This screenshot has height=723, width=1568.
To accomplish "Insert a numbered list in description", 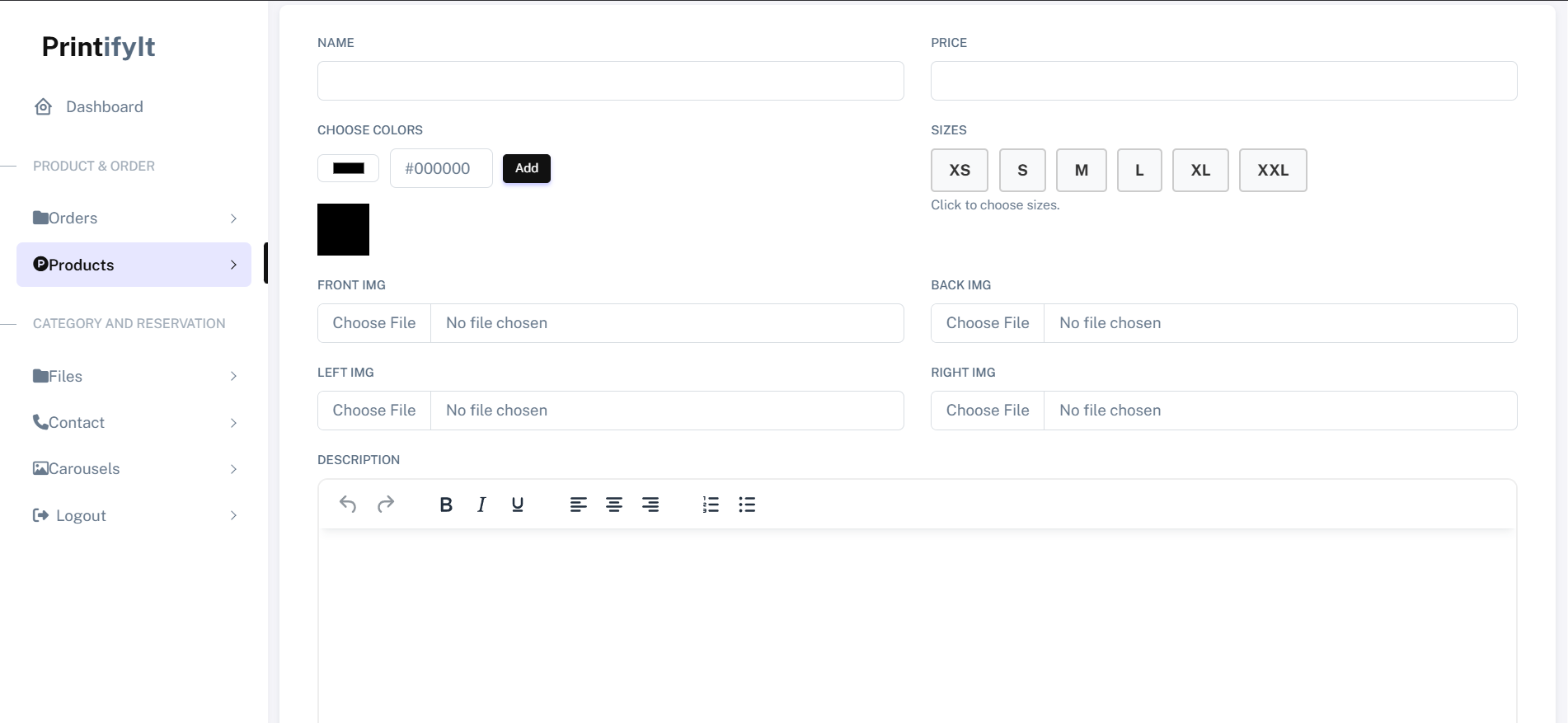I will [x=711, y=505].
